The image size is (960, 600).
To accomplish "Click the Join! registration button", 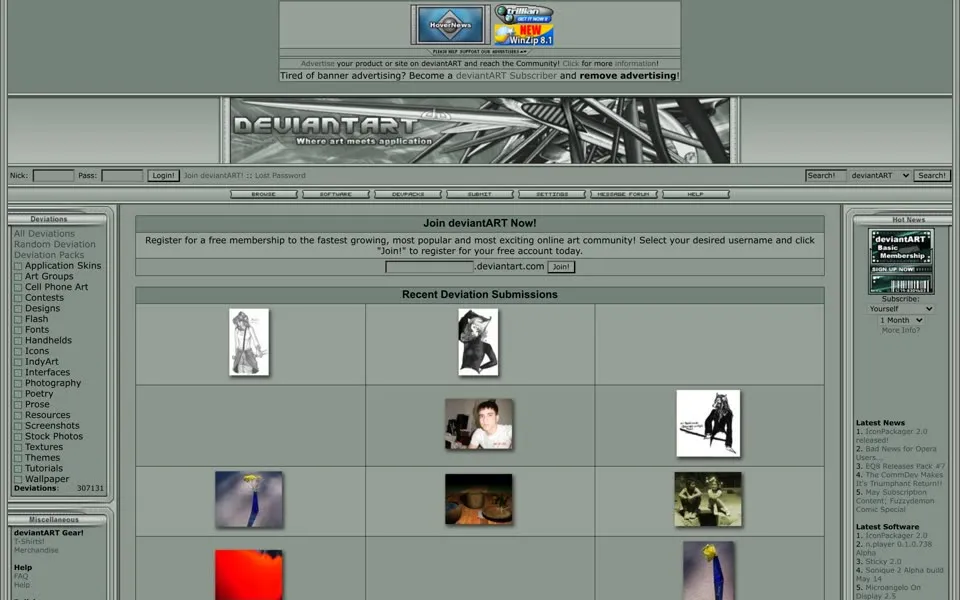I will pyautogui.click(x=561, y=267).
